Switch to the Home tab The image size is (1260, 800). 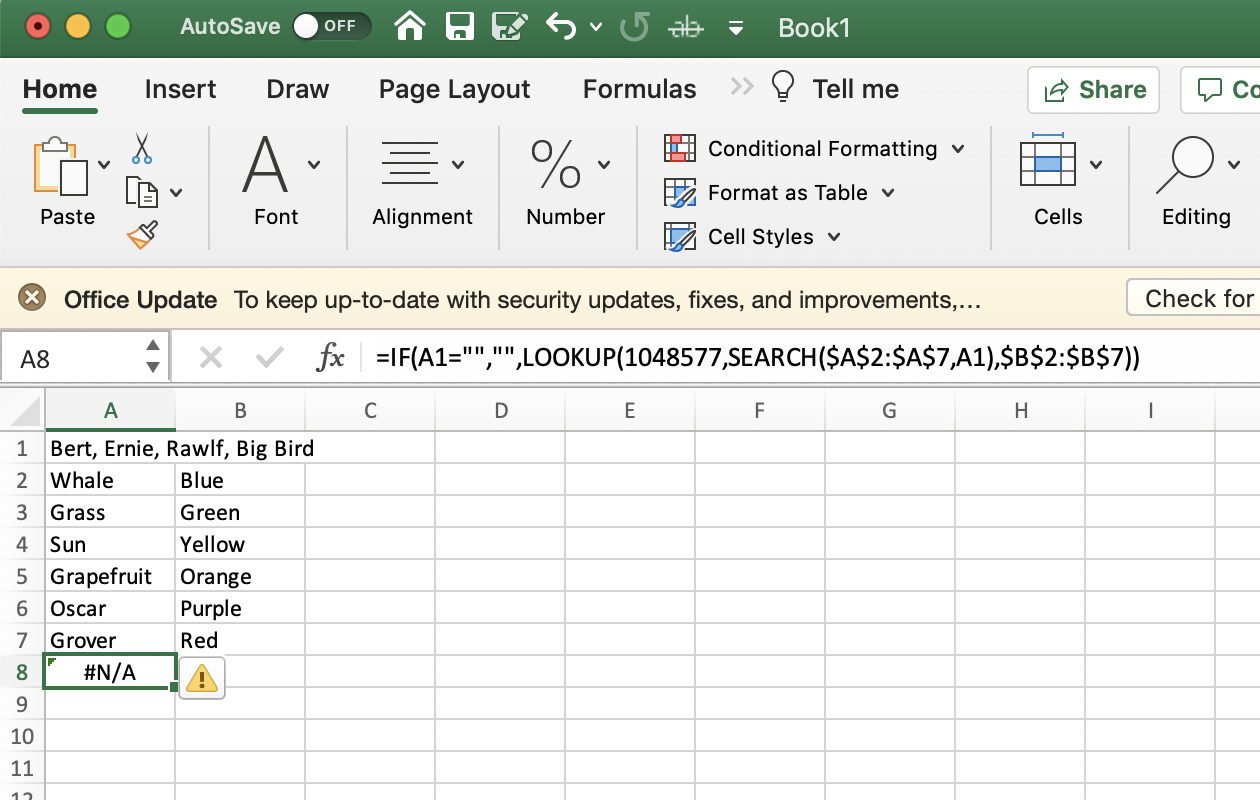(x=60, y=89)
